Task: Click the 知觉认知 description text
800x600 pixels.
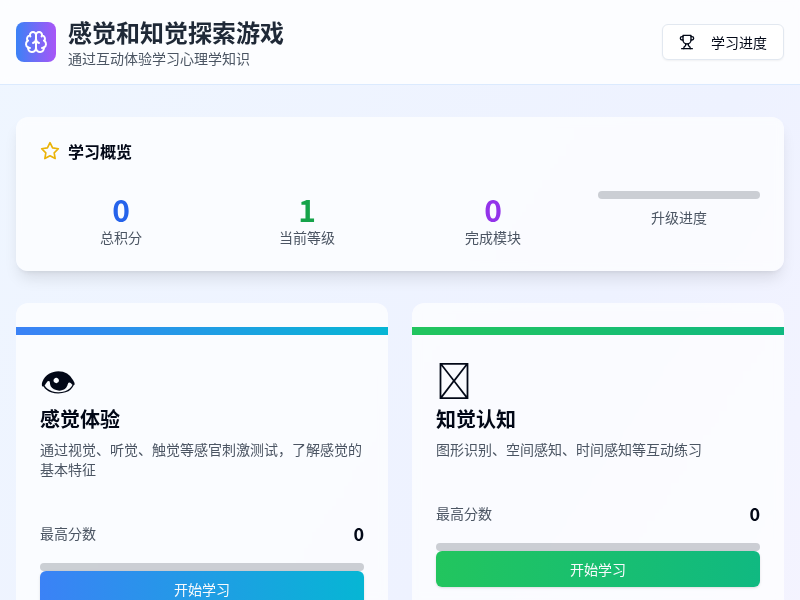Action: coord(569,451)
